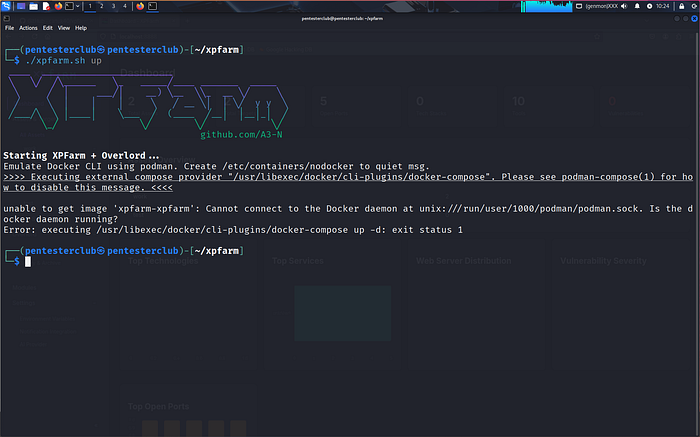The width and height of the screenshot is (700, 437).
Task: Open the Help menu
Action: (x=81, y=28)
